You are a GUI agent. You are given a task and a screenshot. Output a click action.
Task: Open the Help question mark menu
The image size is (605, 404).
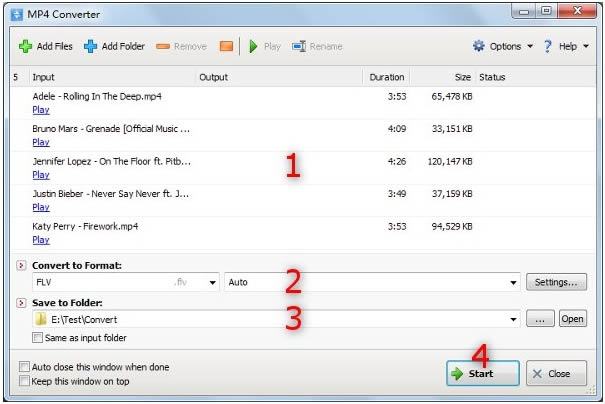566,46
